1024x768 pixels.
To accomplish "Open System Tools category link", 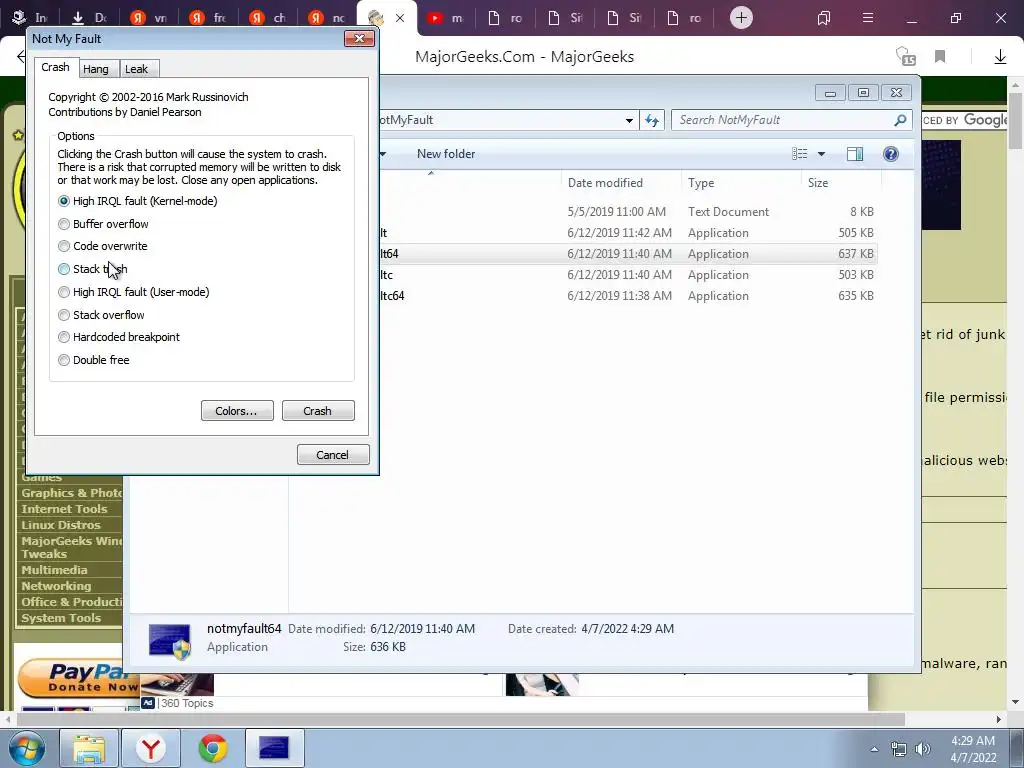I will coord(61,618).
